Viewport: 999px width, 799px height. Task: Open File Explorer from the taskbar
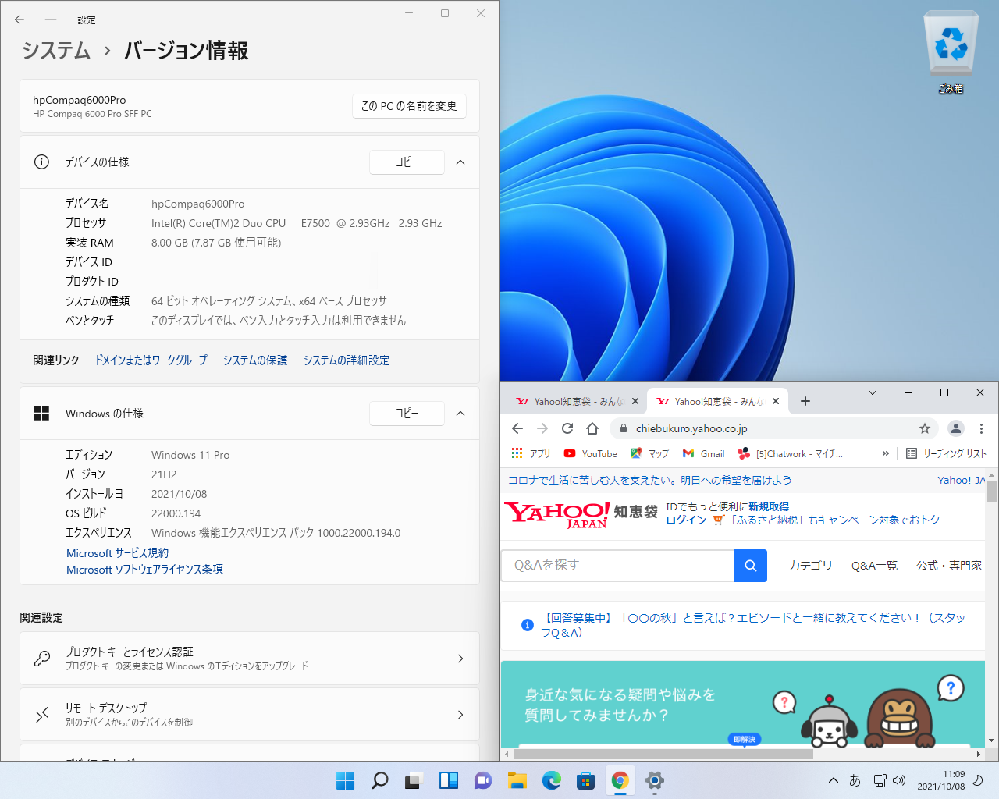point(517,781)
